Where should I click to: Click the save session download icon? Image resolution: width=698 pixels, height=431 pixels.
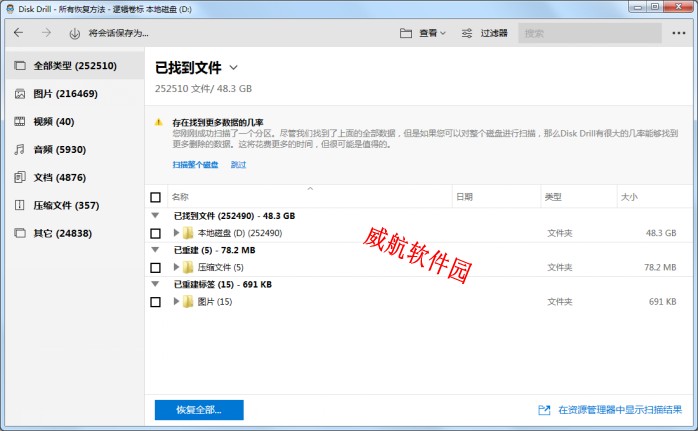tap(74, 33)
